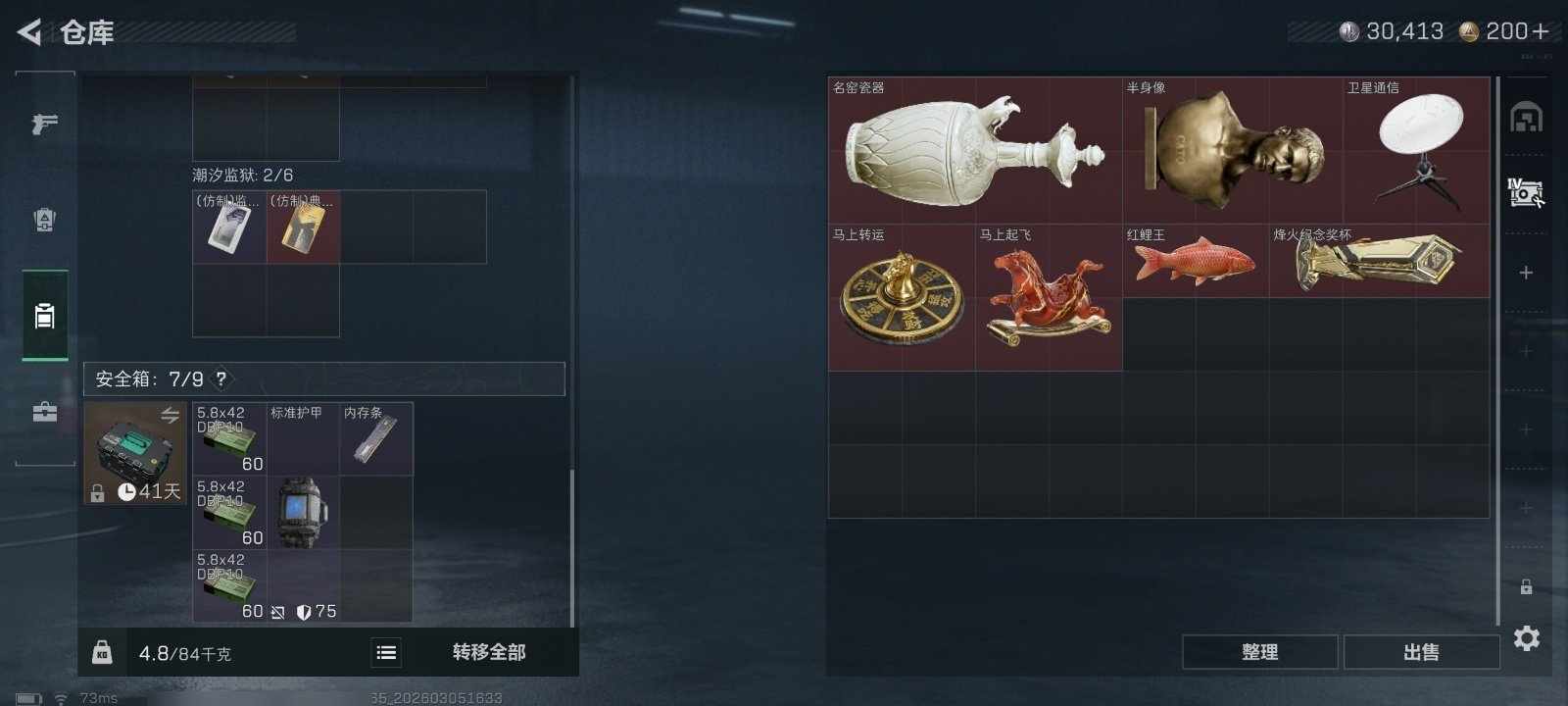Click the list view icon beside 转移全部
1568x706 pixels.
pos(386,652)
